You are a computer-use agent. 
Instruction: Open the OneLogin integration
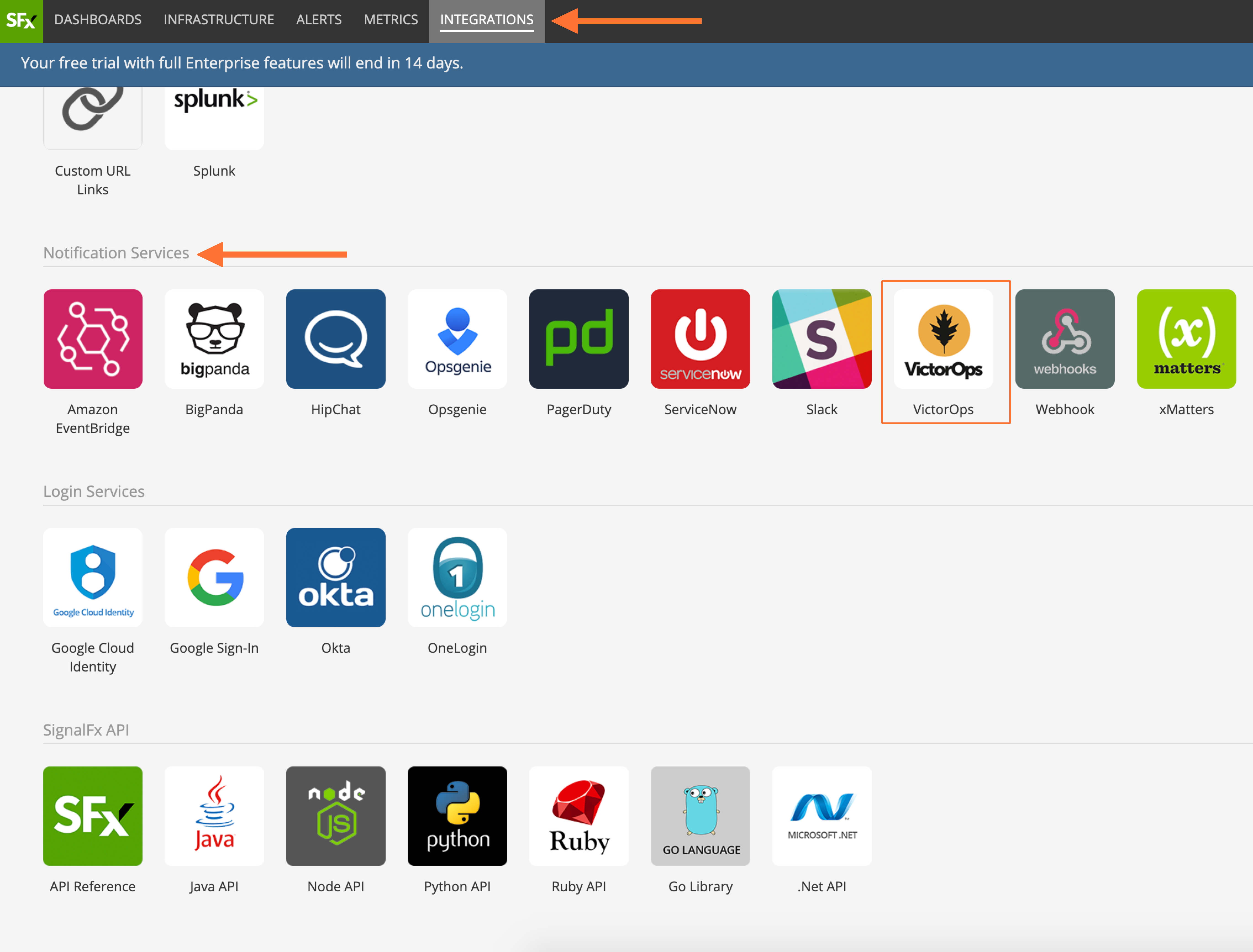point(457,577)
